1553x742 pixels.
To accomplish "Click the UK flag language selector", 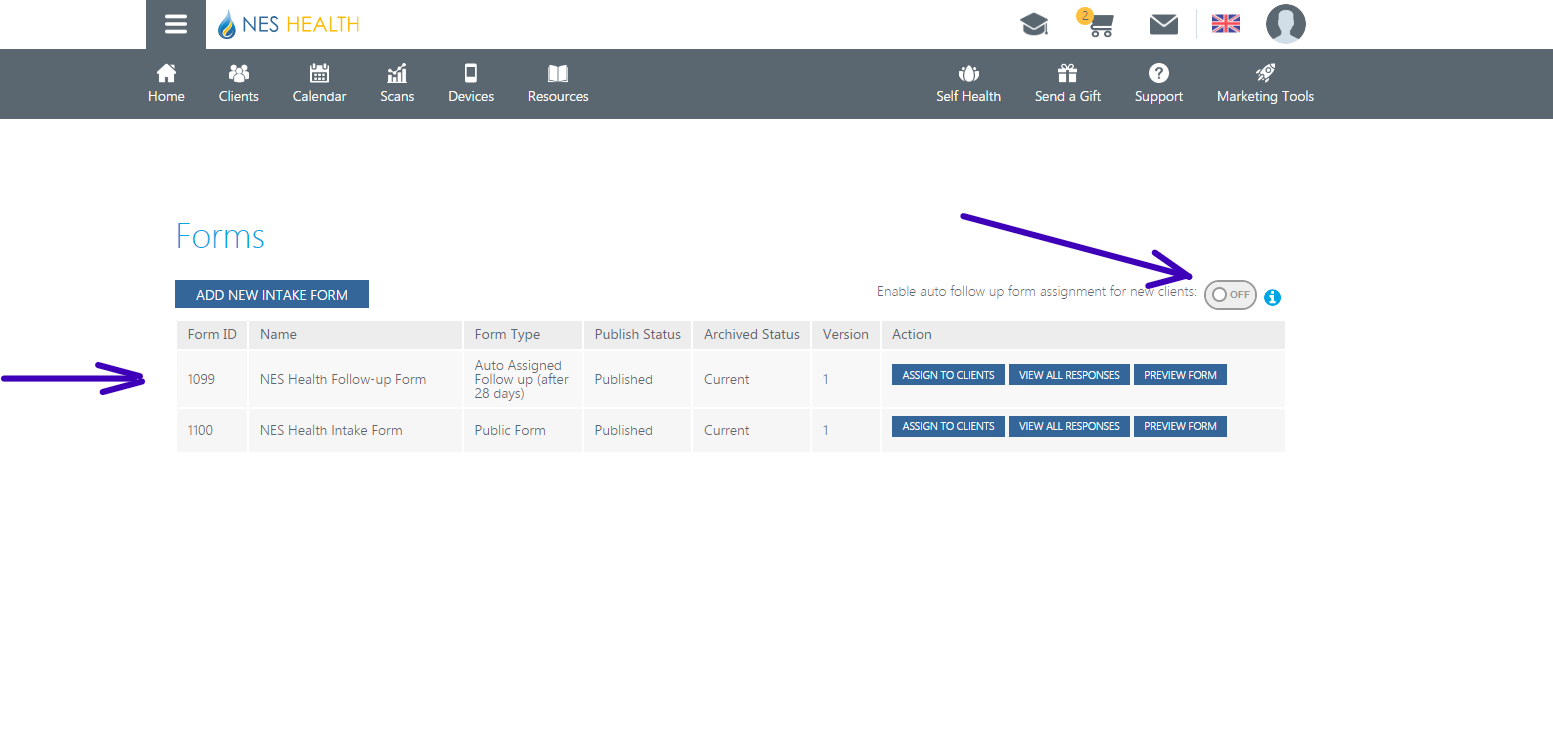I will (1225, 24).
